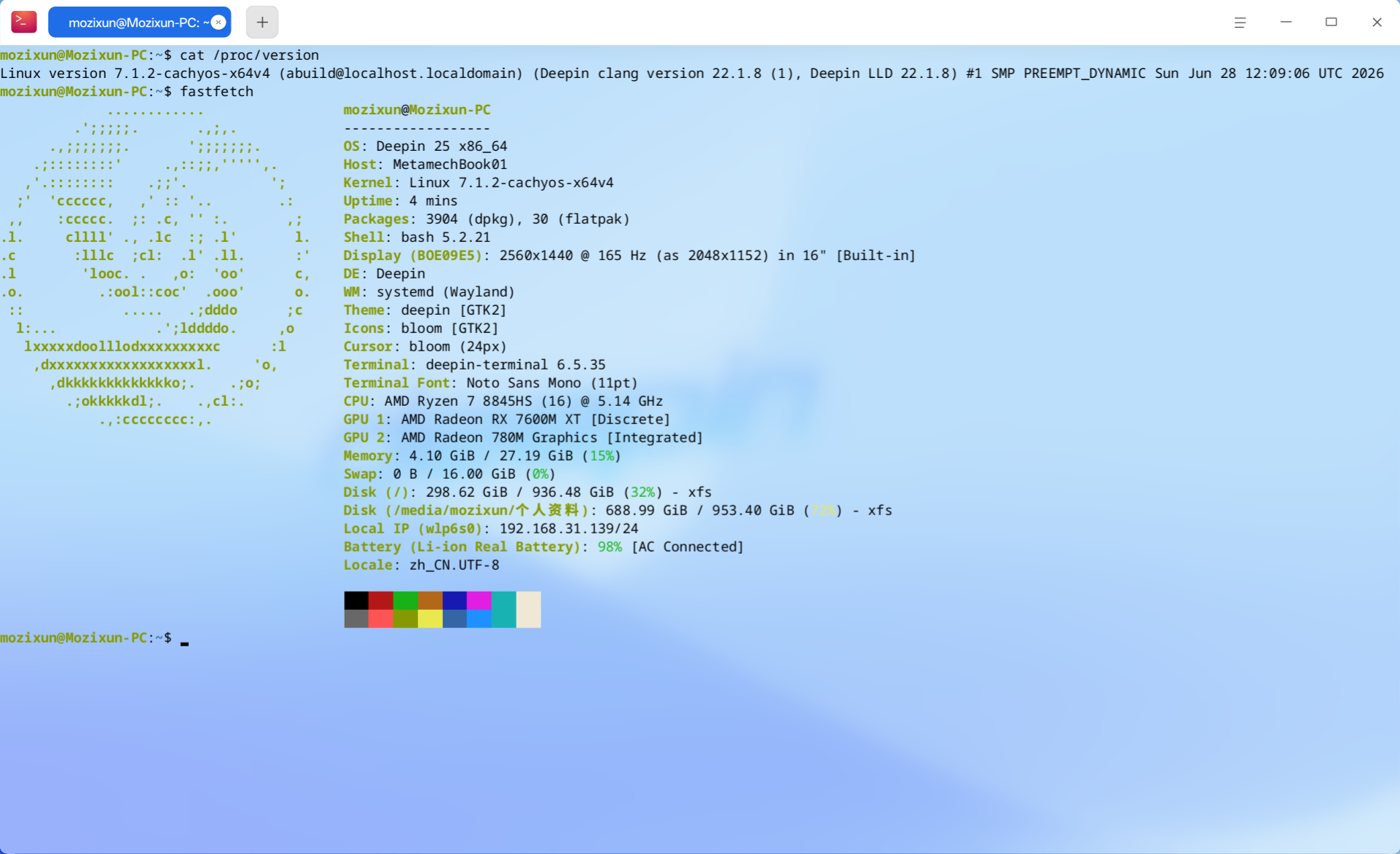The image size is (1400, 854).
Task: Click the Swap 0 B / 16.00 GiB line
Action: pyautogui.click(x=449, y=474)
